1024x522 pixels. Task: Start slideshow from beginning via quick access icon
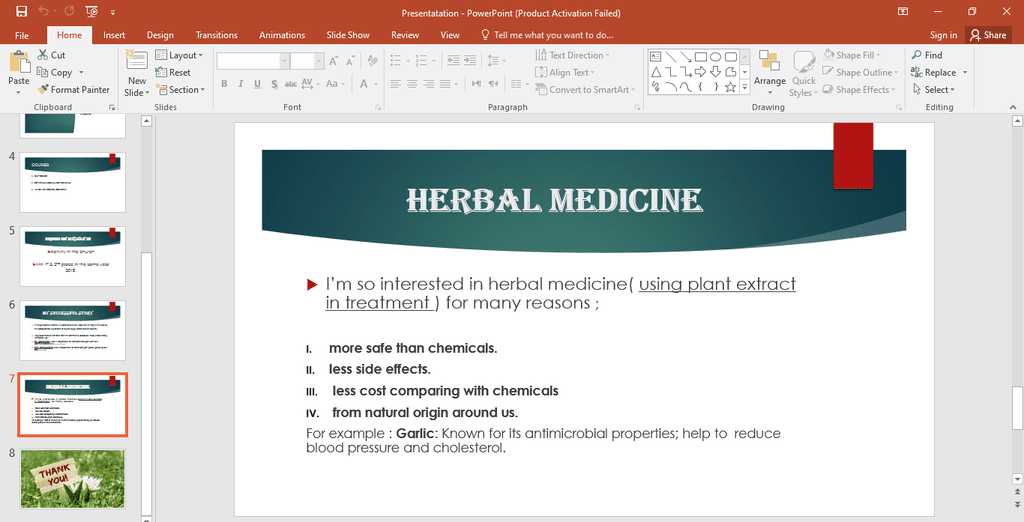[x=92, y=12]
